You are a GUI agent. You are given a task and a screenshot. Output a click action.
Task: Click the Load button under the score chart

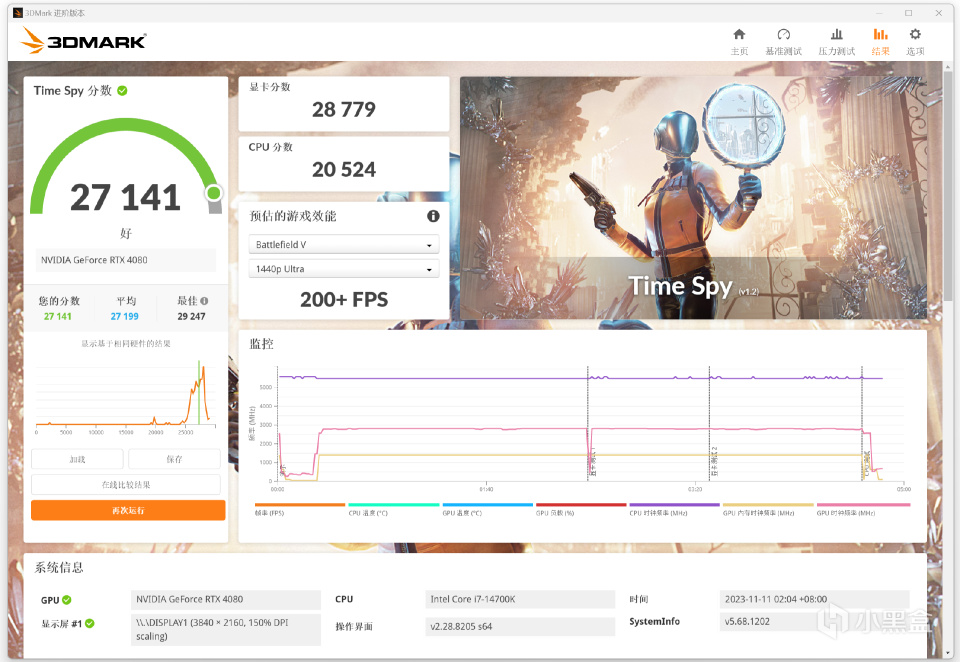(x=77, y=459)
